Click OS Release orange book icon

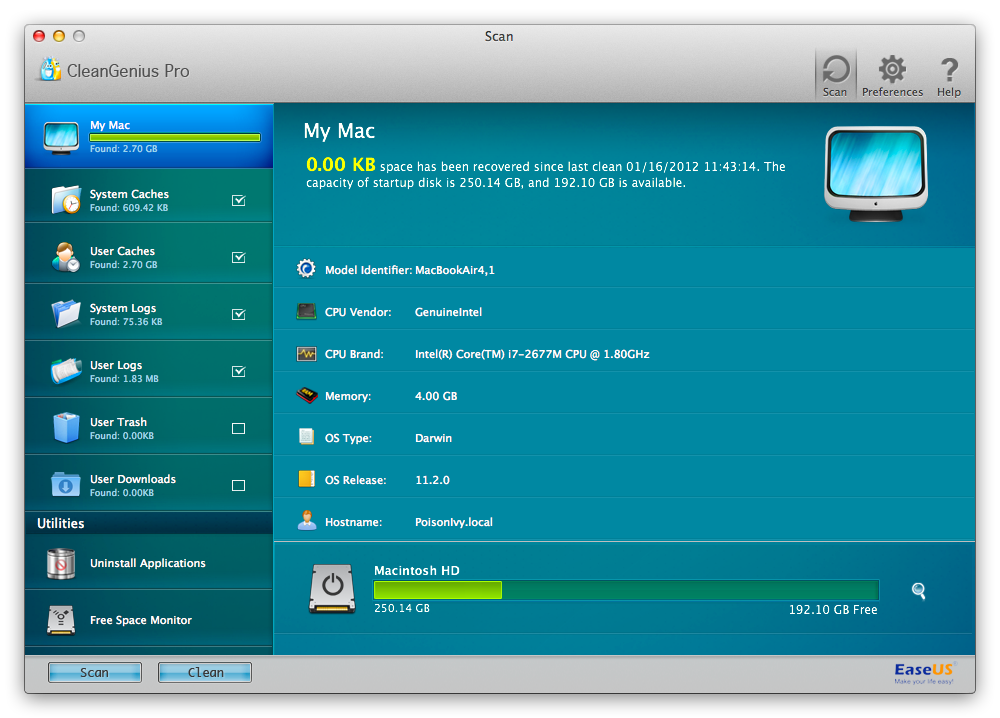tap(307, 479)
